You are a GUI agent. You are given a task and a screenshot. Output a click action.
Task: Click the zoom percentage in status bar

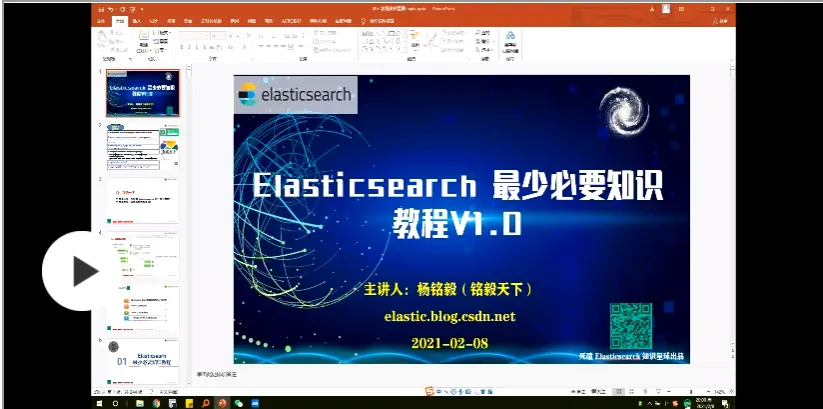click(x=719, y=392)
